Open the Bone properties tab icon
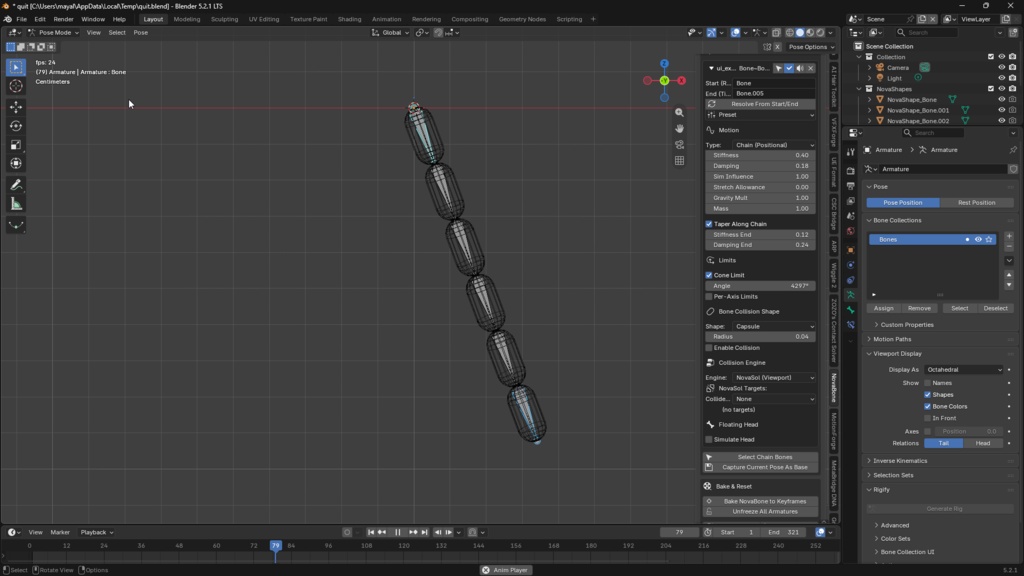Viewport: 1024px width, 576px height. click(x=850, y=310)
